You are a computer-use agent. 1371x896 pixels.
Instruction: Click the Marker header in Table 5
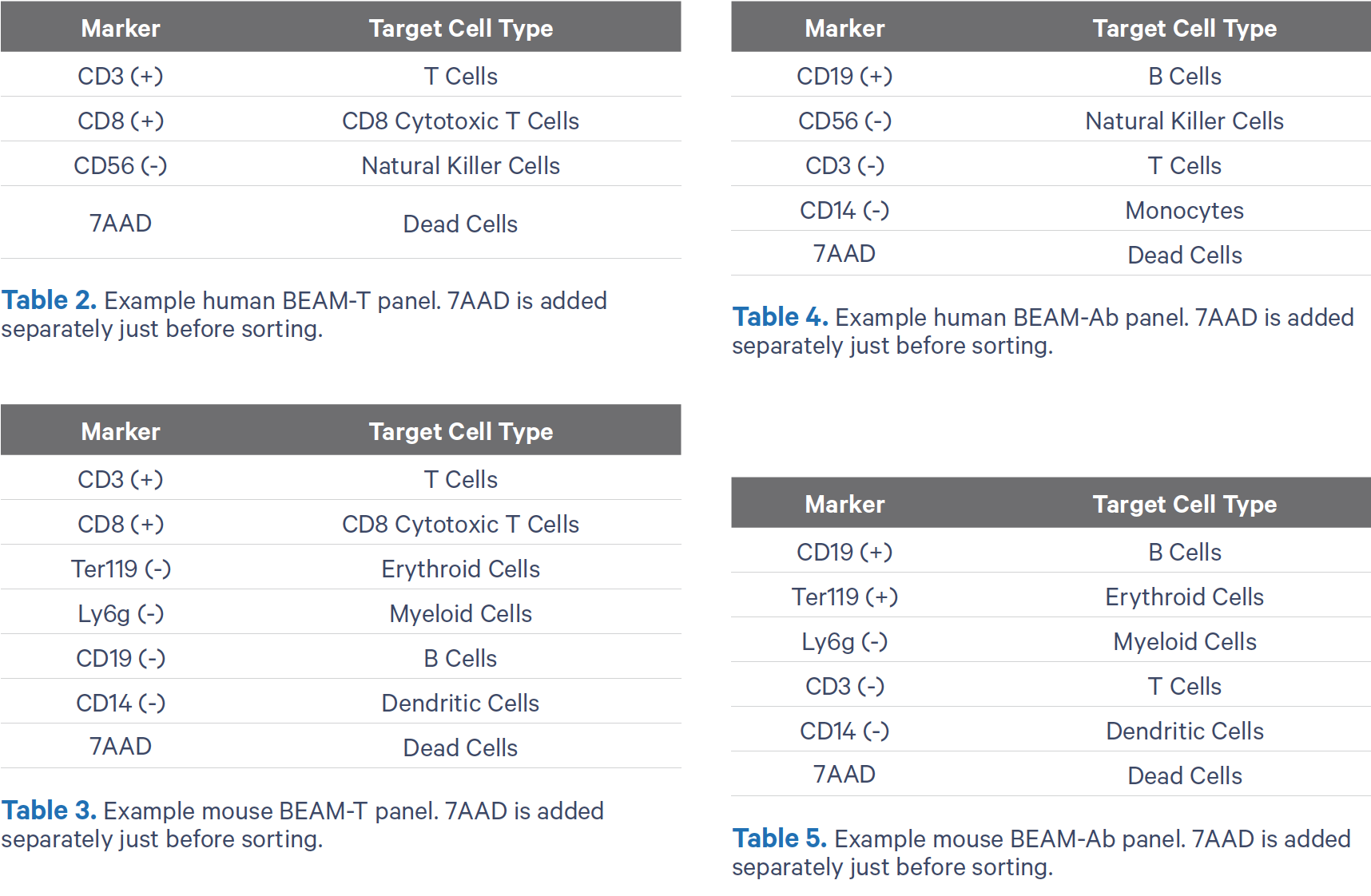point(844,505)
